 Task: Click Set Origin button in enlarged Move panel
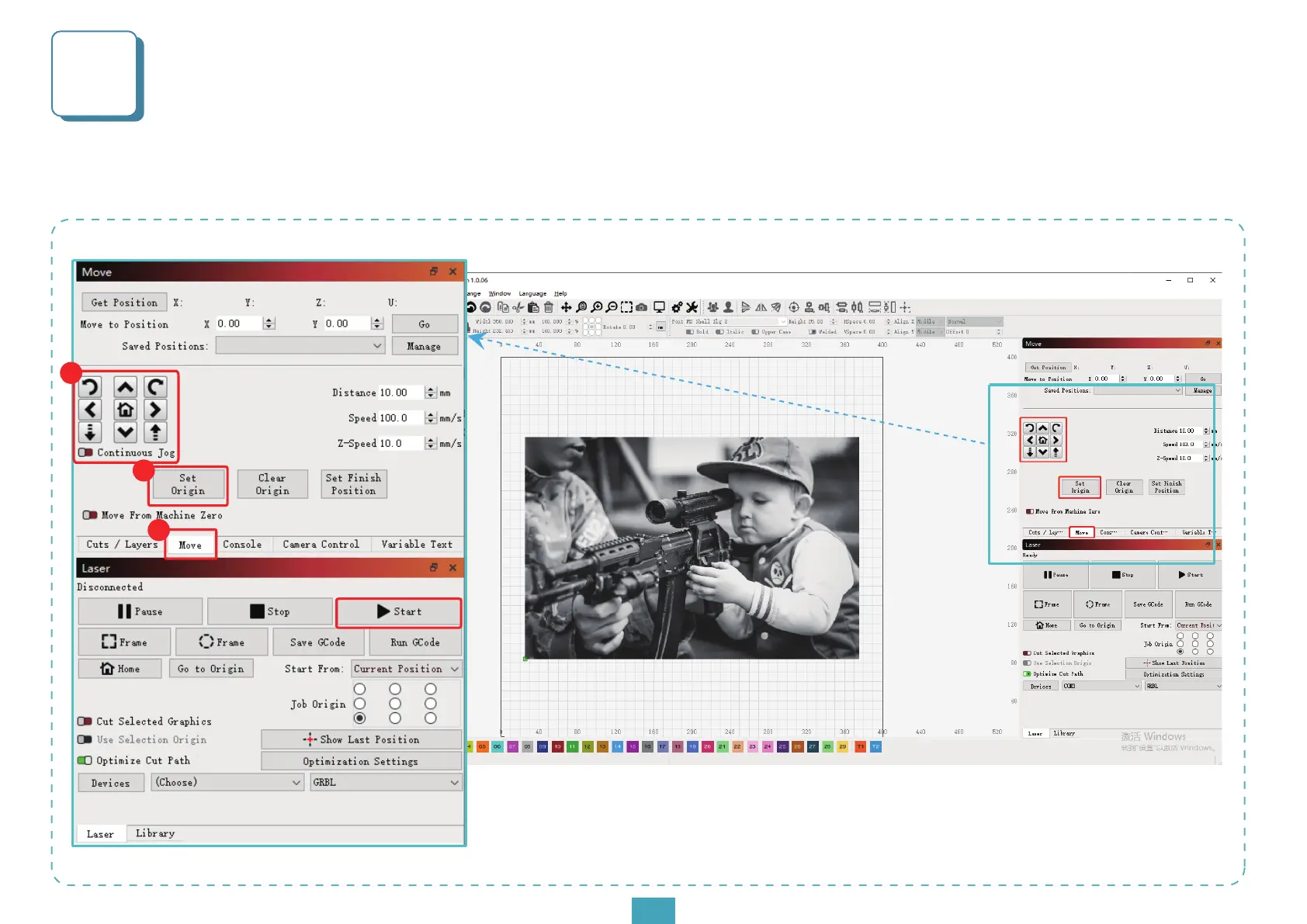click(188, 485)
